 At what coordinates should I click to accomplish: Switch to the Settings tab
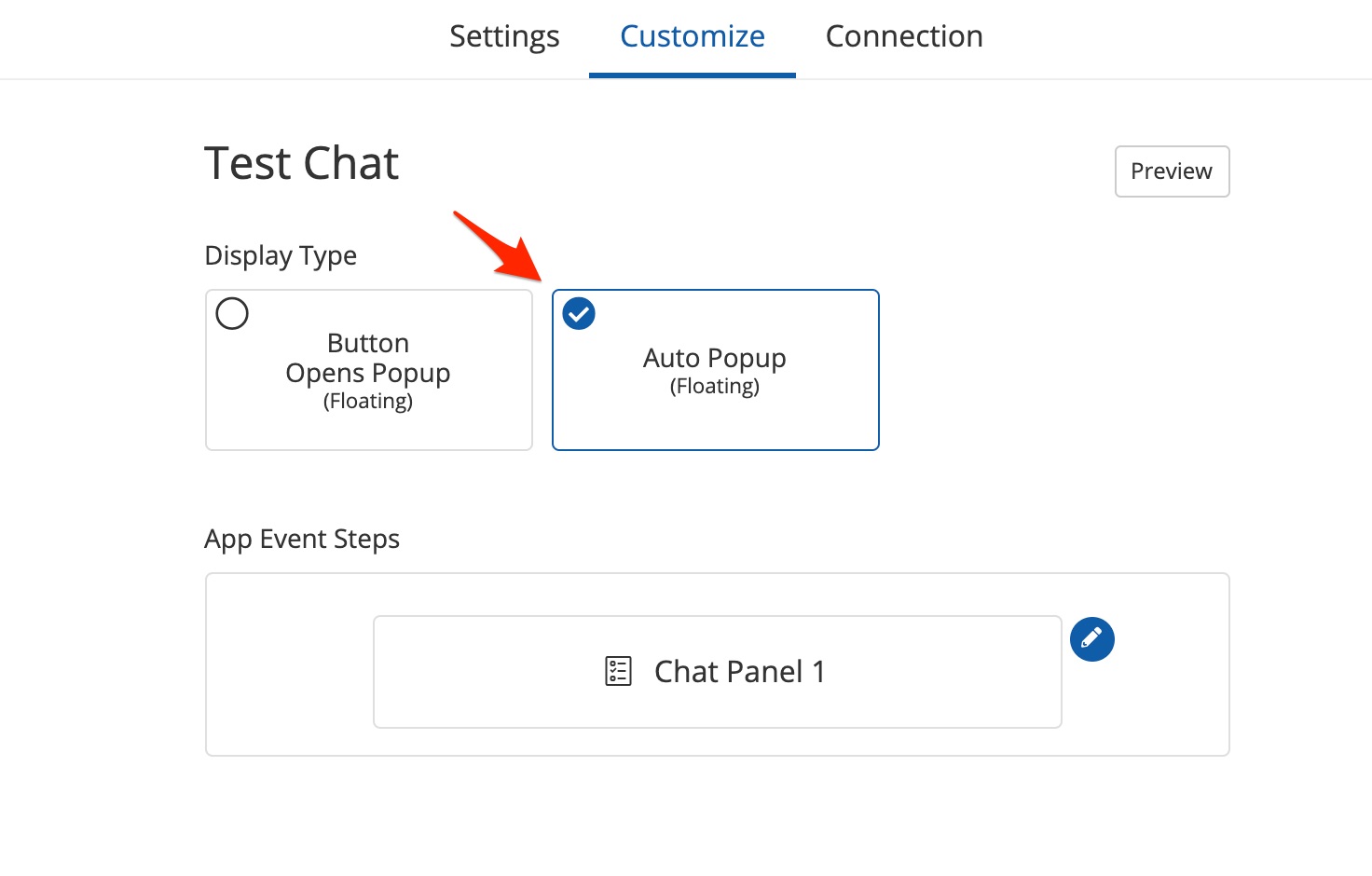pos(504,36)
